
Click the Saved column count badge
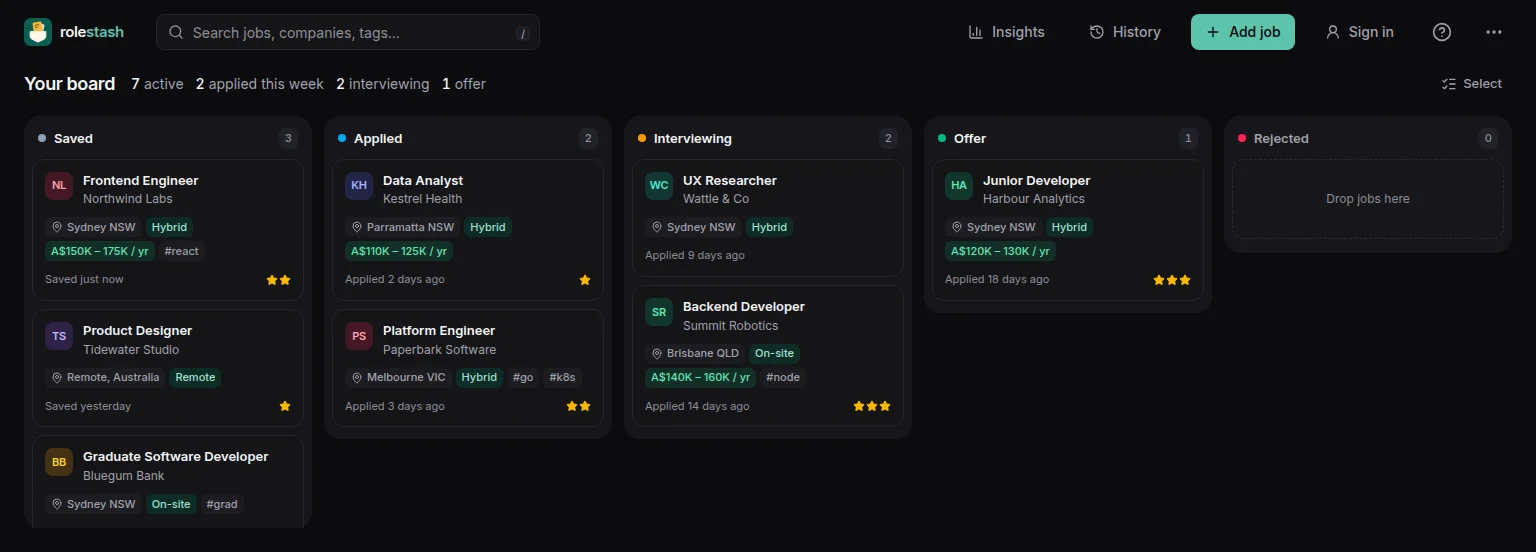(288, 139)
